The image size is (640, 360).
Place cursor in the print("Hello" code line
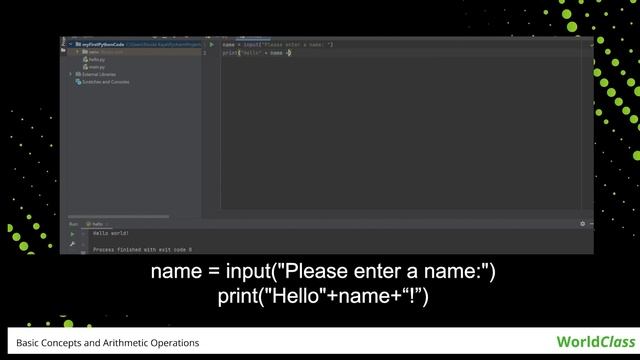[x=257, y=53]
